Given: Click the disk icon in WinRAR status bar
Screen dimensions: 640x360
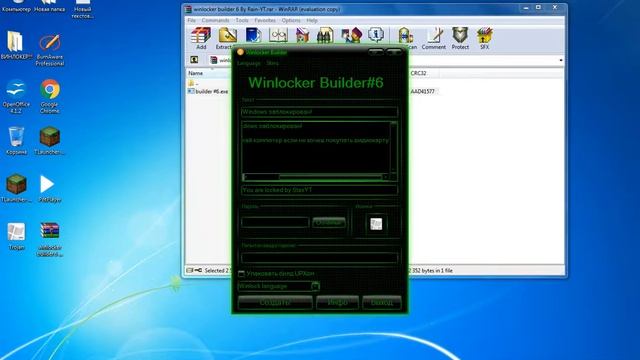Looking at the screenshot, I should coord(189,270).
